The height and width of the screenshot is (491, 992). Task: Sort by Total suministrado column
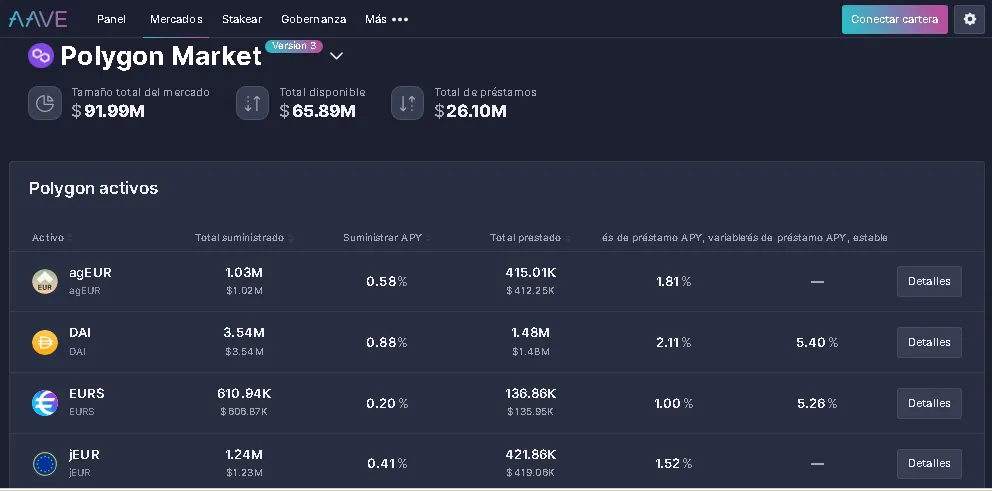pyautogui.click(x=244, y=238)
